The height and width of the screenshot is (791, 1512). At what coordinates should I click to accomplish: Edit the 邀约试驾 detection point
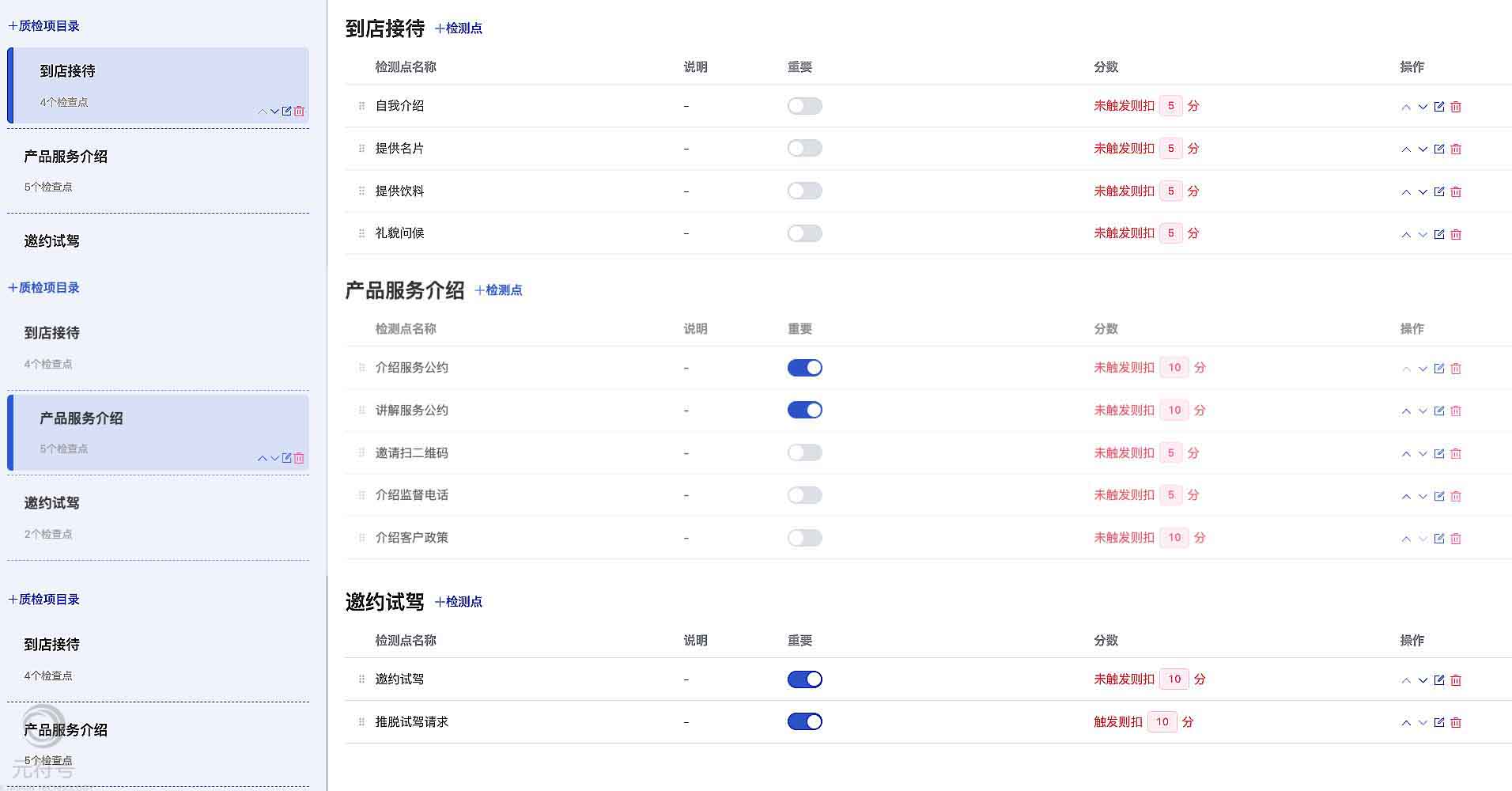pos(1439,679)
